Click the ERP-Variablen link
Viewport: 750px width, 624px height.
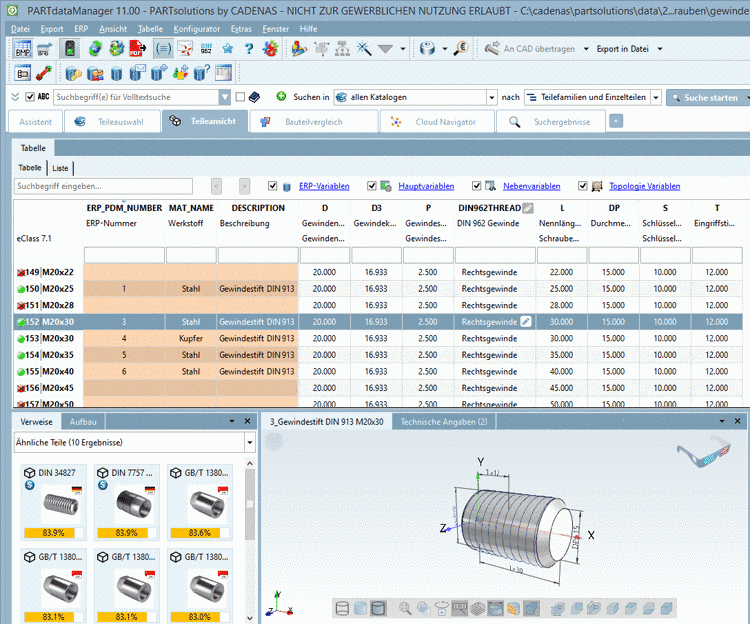[324, 186]
